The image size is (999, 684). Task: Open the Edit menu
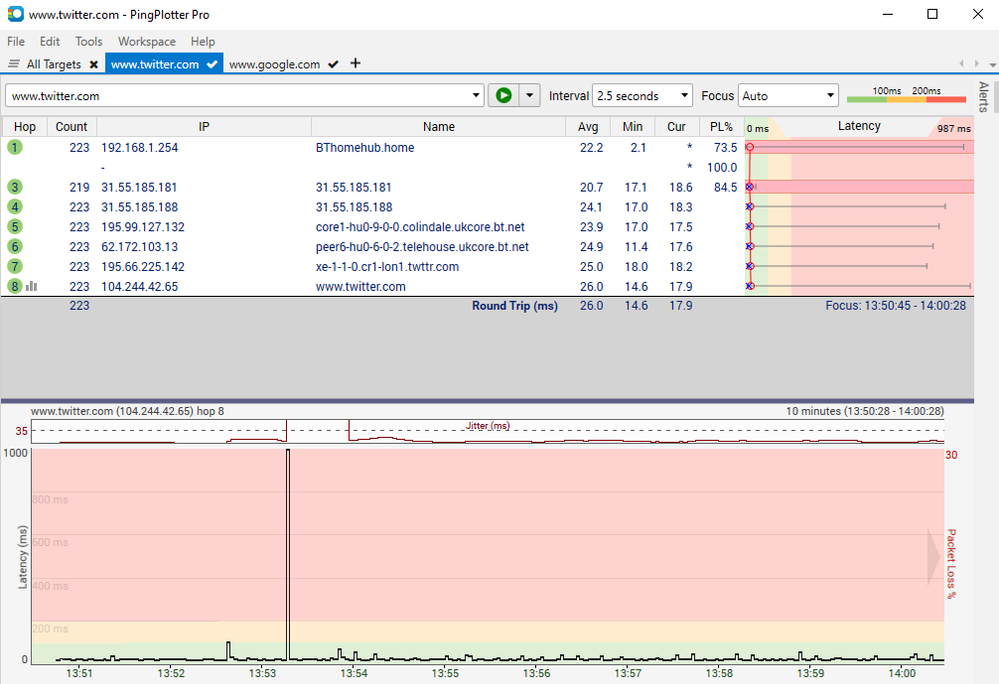coord(50,41)
